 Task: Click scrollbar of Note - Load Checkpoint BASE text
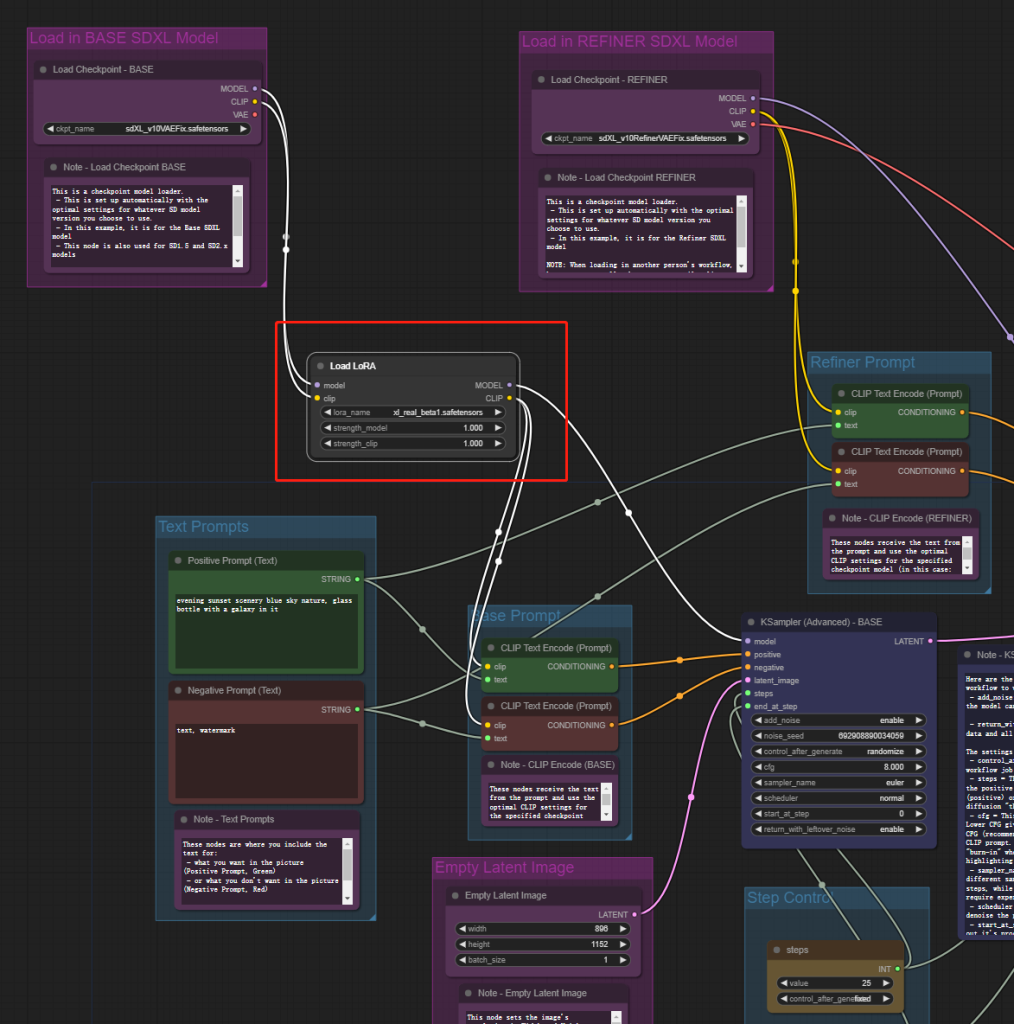[x=238, y=225]
